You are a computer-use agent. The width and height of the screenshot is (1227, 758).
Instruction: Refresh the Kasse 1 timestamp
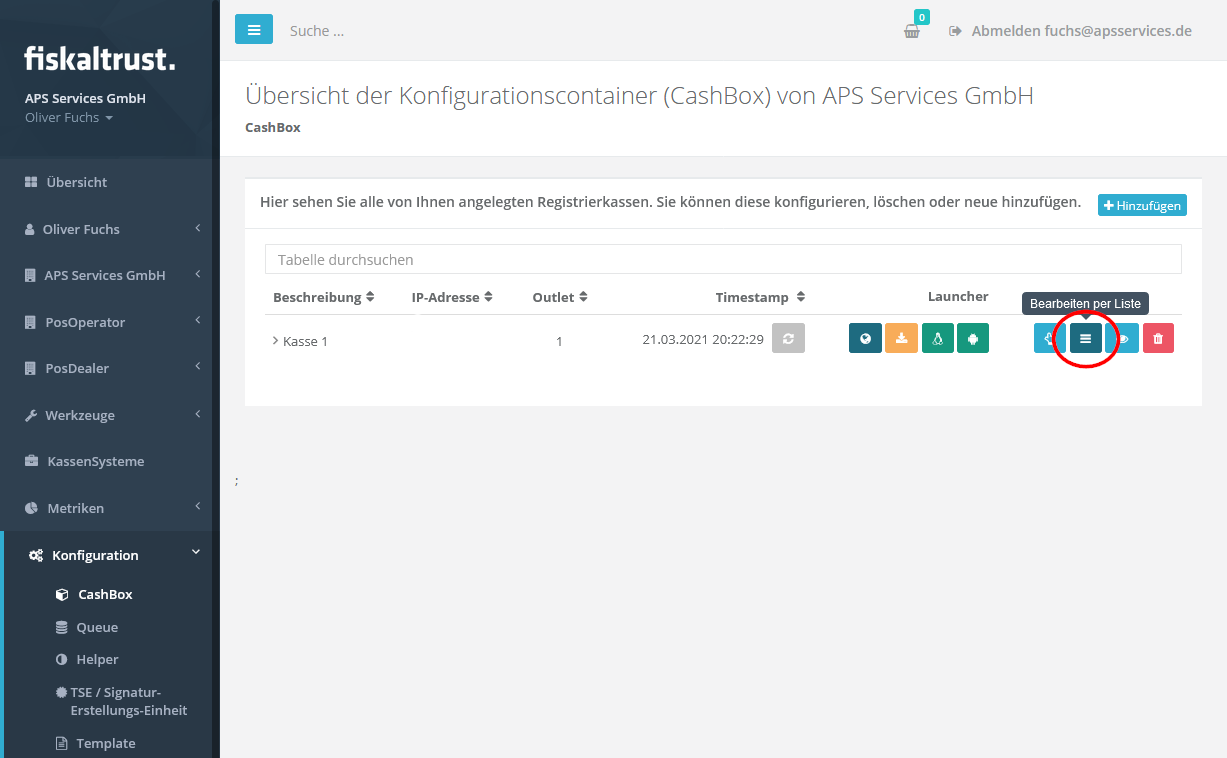788,339
